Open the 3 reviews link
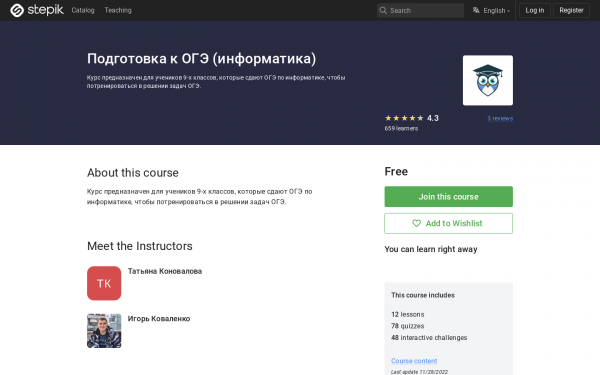This screenshot has width=600, height=375. (500, 118)
